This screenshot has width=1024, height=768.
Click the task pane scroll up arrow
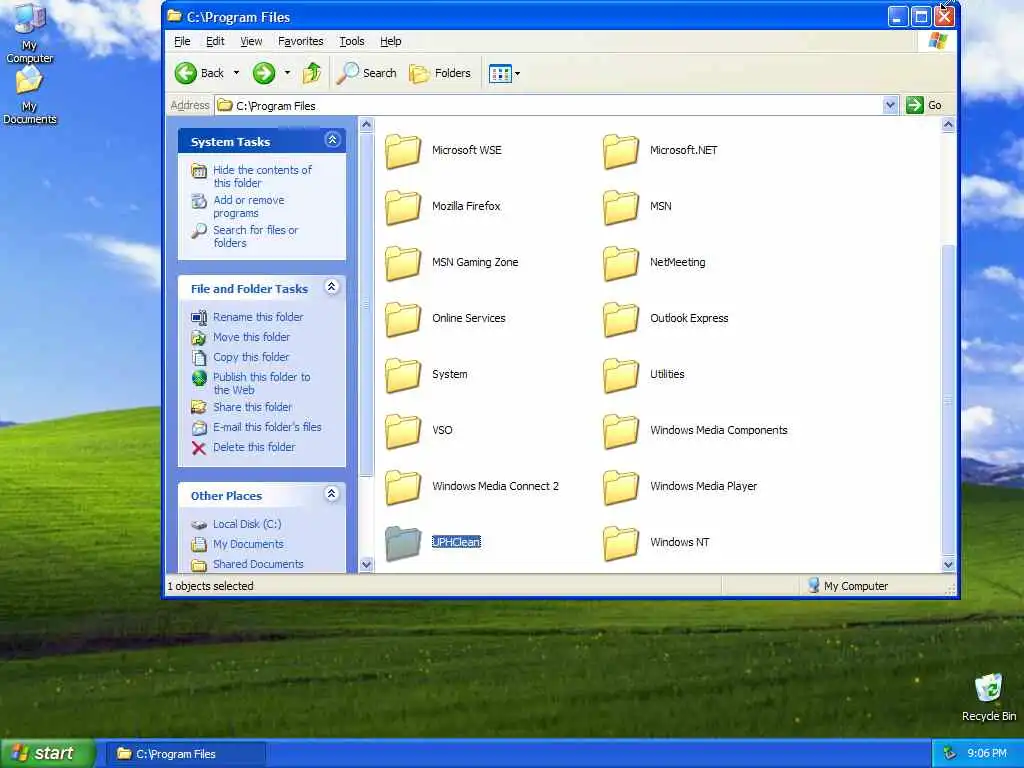366,125
